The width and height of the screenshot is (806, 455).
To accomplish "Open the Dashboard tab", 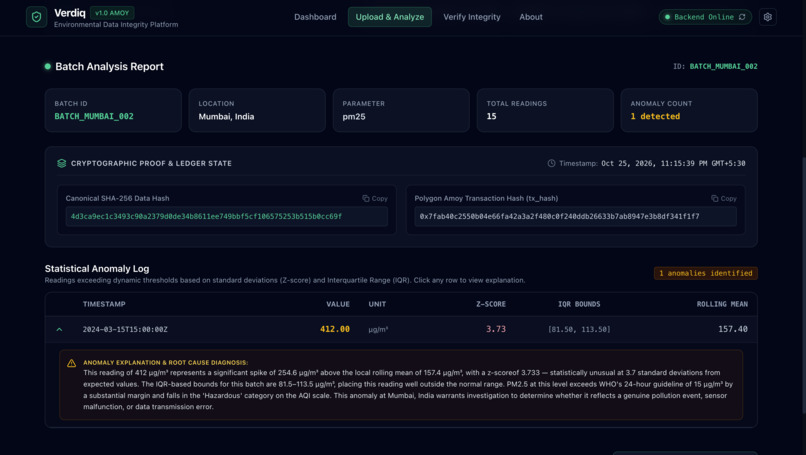I will pyautogui.click(x=315, y=17).
